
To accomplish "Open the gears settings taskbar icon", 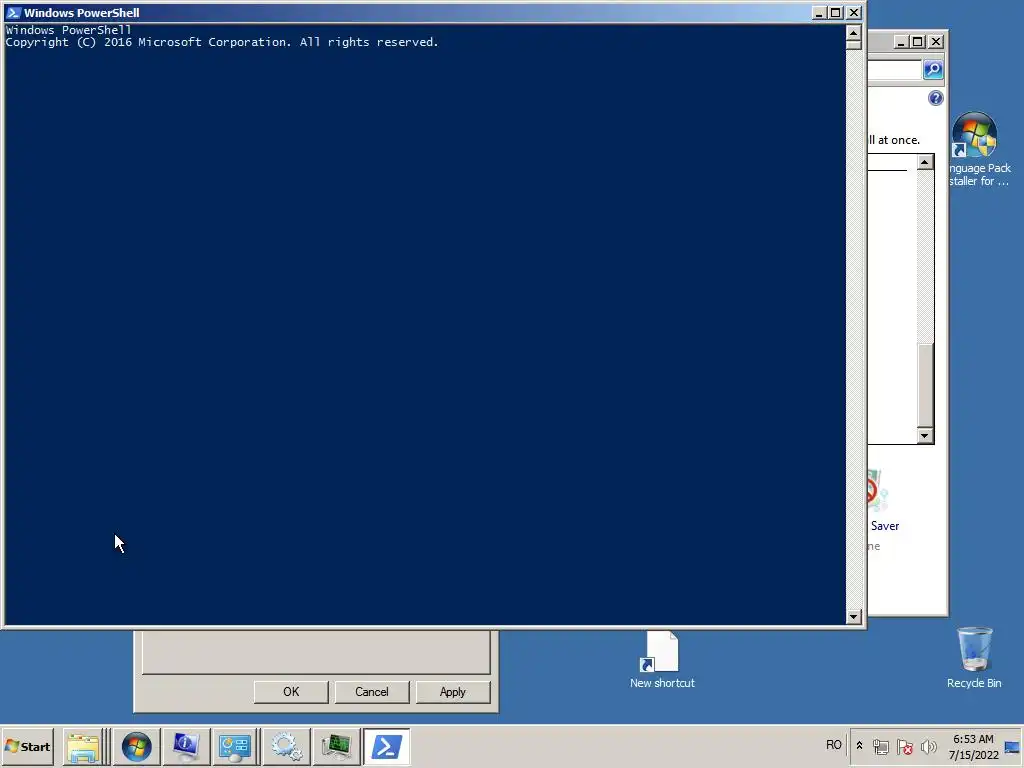I will (x=286, y=746).
